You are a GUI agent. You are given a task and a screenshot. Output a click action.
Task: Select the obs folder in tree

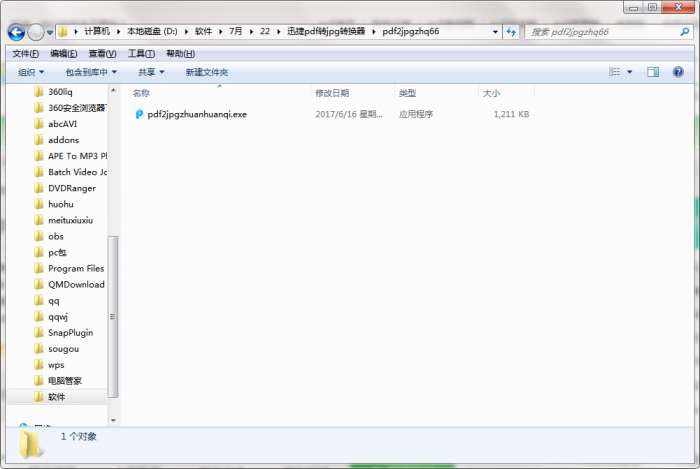(56, 237)
